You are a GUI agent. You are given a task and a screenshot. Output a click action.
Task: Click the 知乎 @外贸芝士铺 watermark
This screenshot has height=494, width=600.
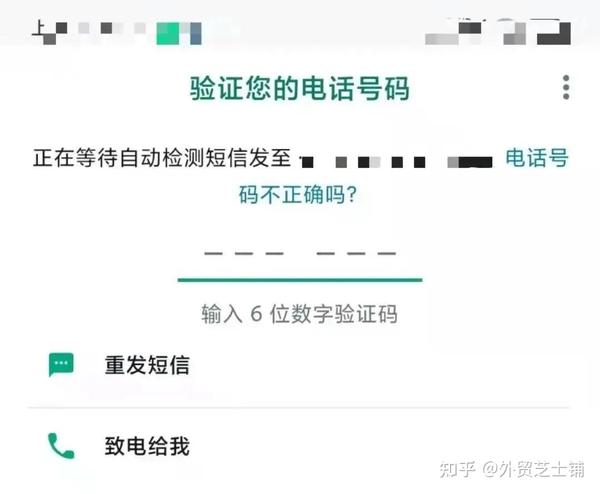[x=512, y=469]
